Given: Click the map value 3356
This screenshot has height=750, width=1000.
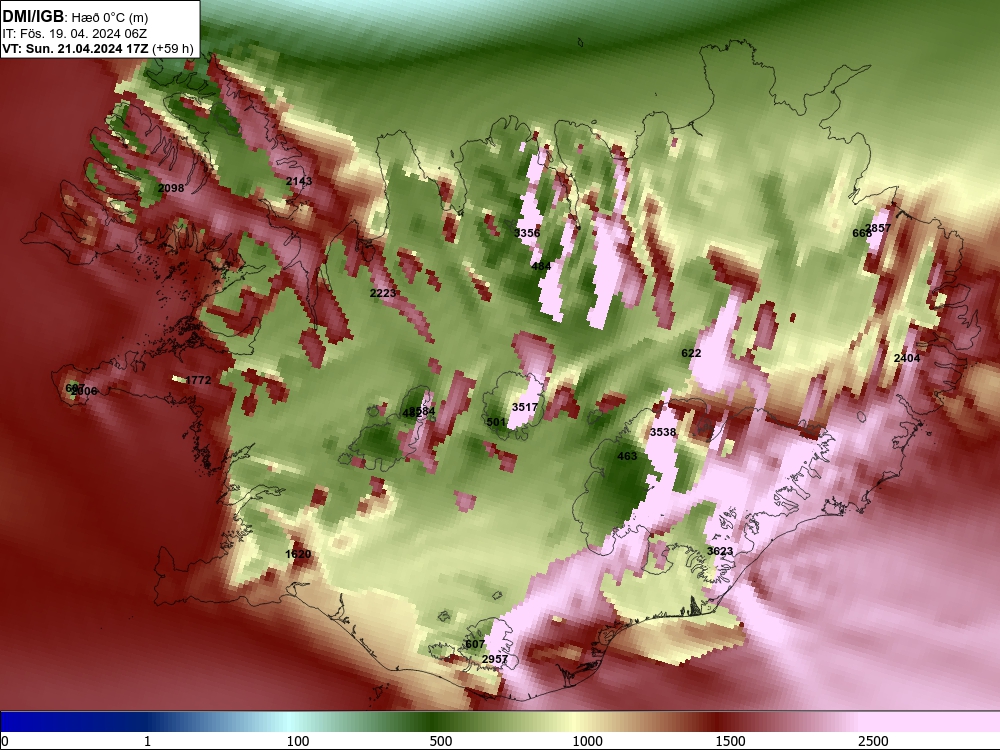Looking at the screenshot, I should coord(527,233).
